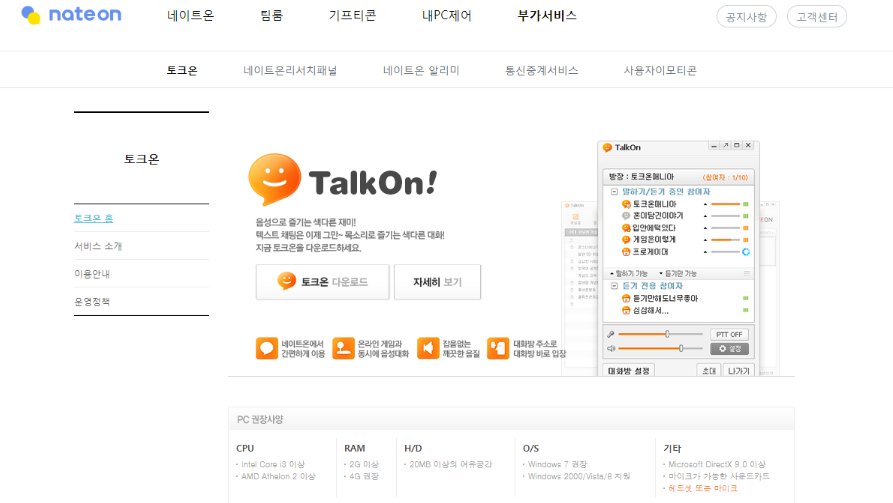The image size is (893, 503).
Task: Click the online game voice chat icon
Action: 343,348
